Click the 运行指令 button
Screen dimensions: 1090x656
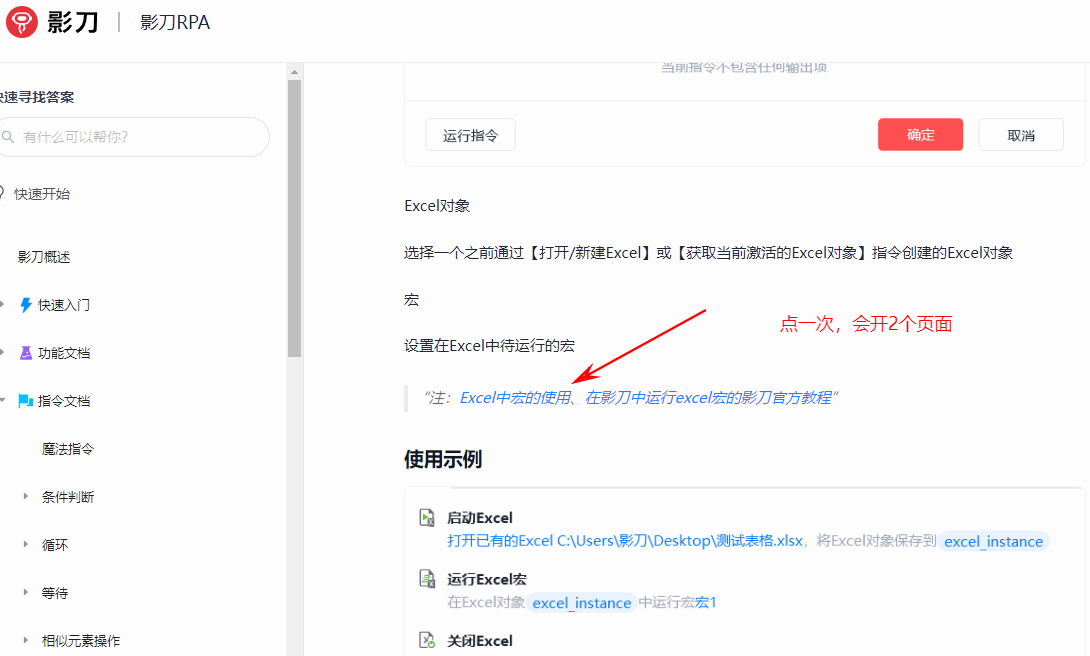click(471, 135)
